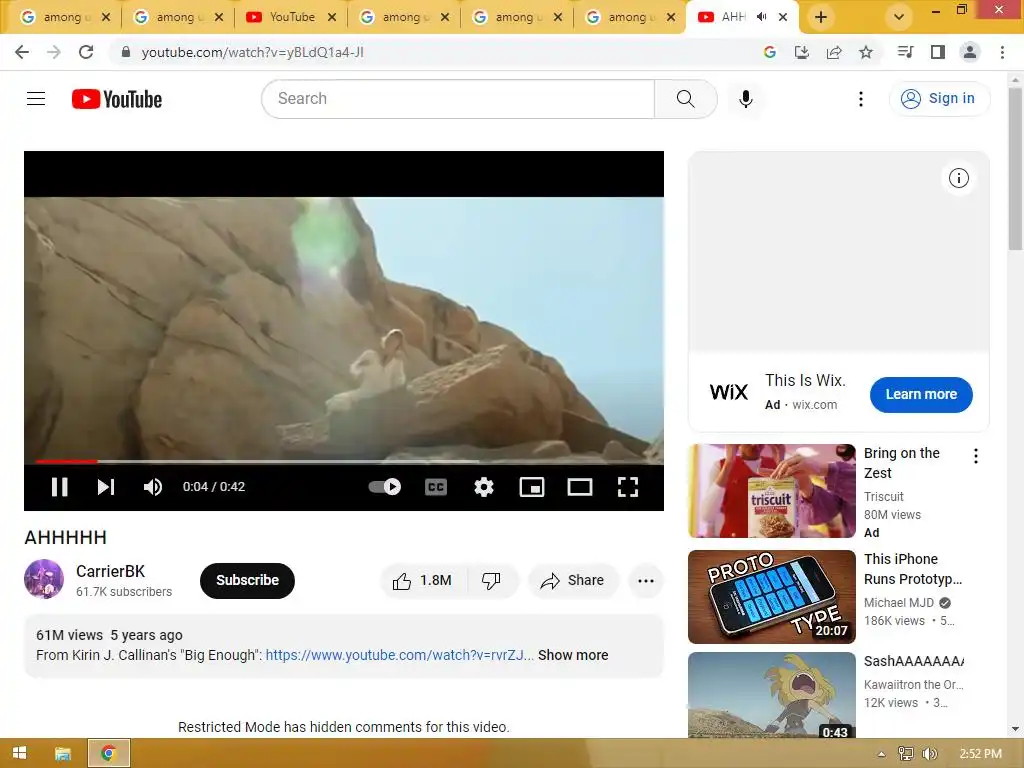Subscribe to CarrierBK channel
1024x768 pixels.
pos(248,580)
